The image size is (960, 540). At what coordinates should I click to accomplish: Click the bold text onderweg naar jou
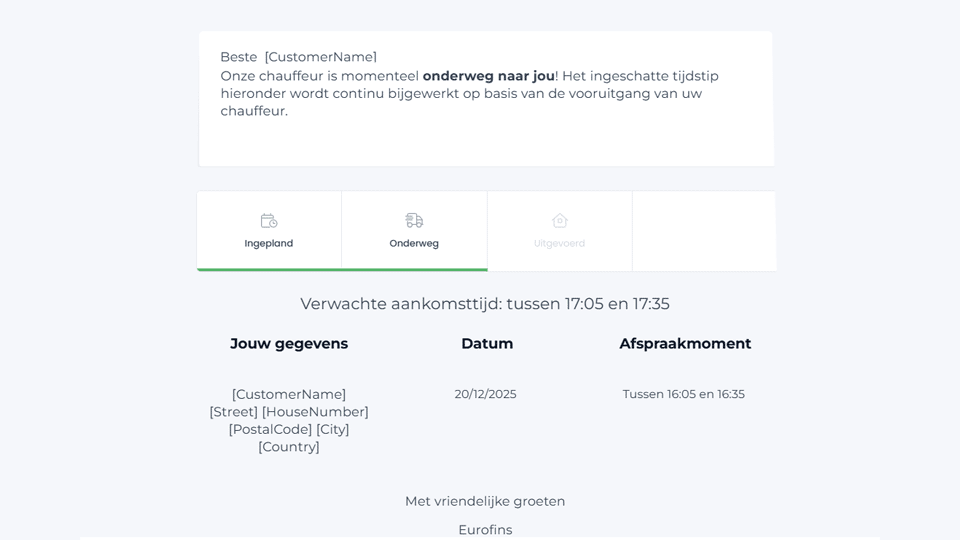pos(489,76)
